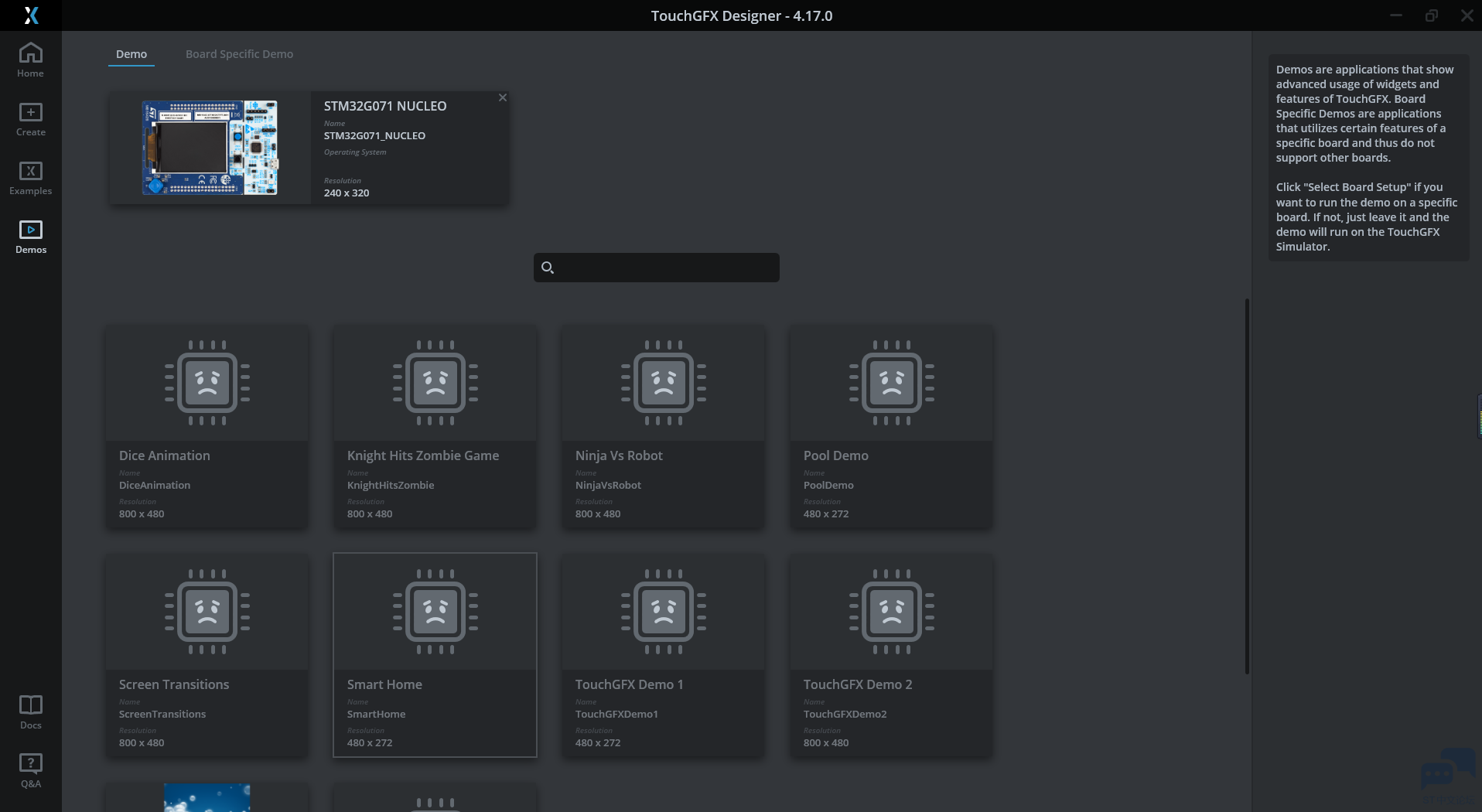Image resolution: width=1482 pixels, height=812 pixels.
Task: Click the demo list vertical scrollbar
Action: pos(1247,486)
